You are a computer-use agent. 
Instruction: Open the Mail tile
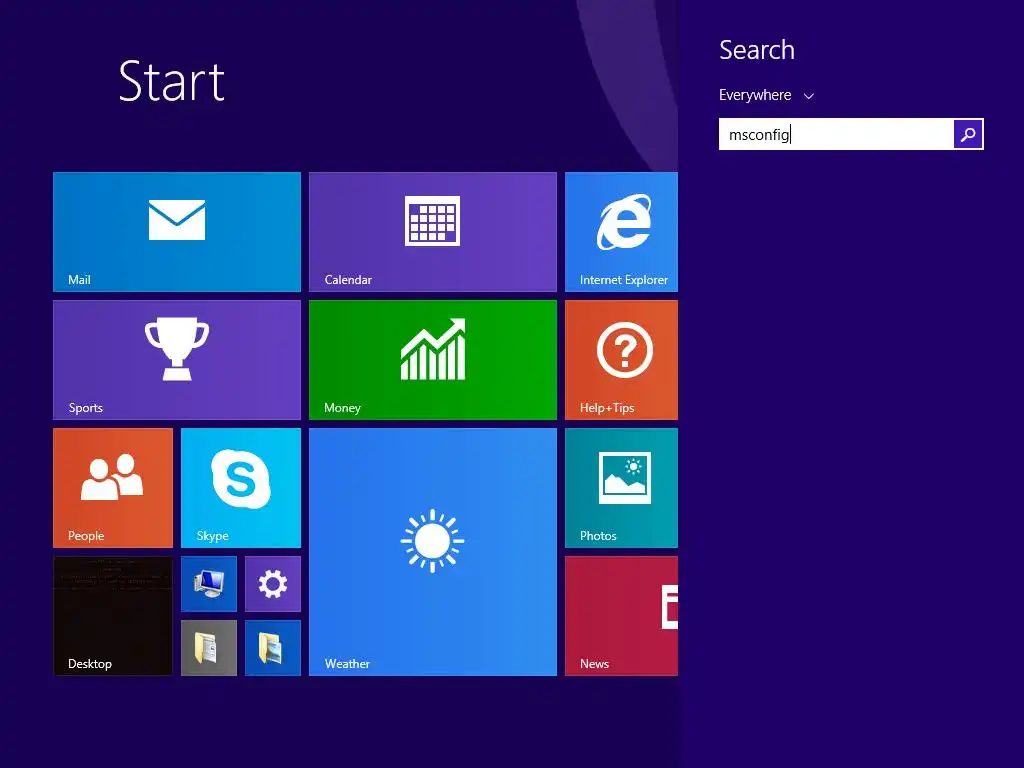[176, 232]
